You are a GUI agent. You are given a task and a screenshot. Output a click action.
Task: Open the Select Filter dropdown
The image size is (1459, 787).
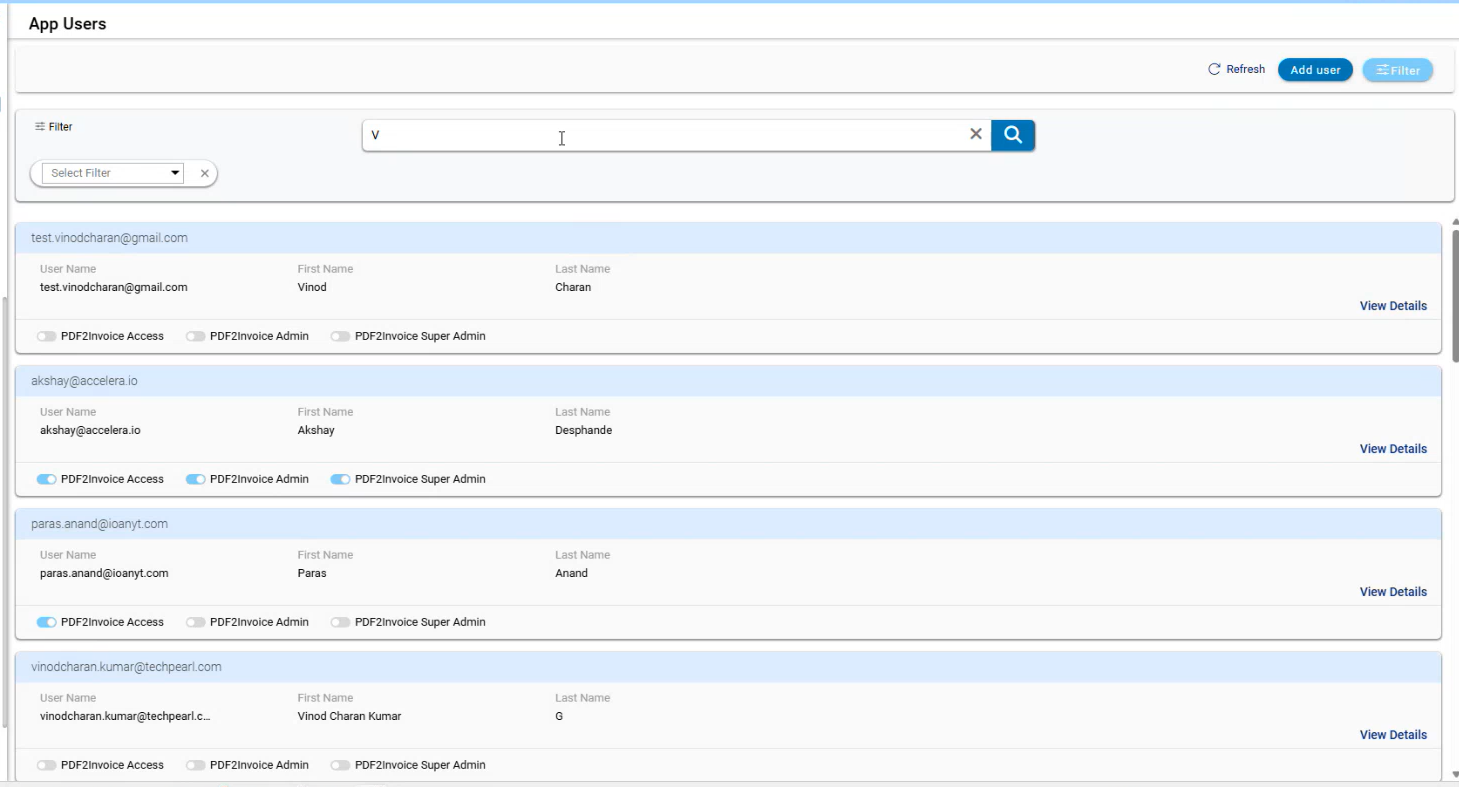pos(117,173)
